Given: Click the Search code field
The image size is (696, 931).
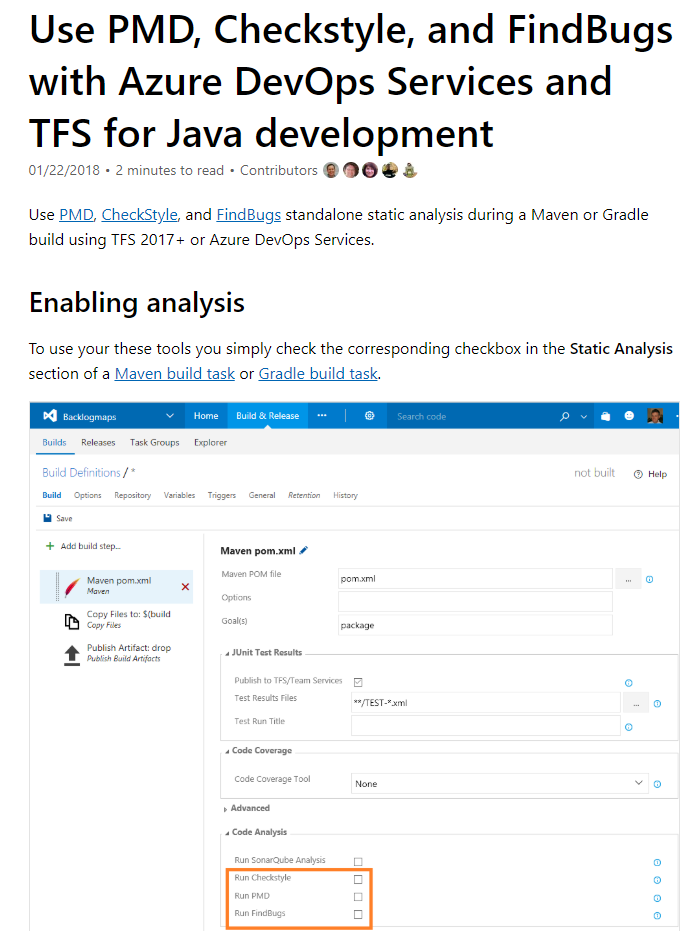Looking at the screenshot, I should [x=472, y=416].
